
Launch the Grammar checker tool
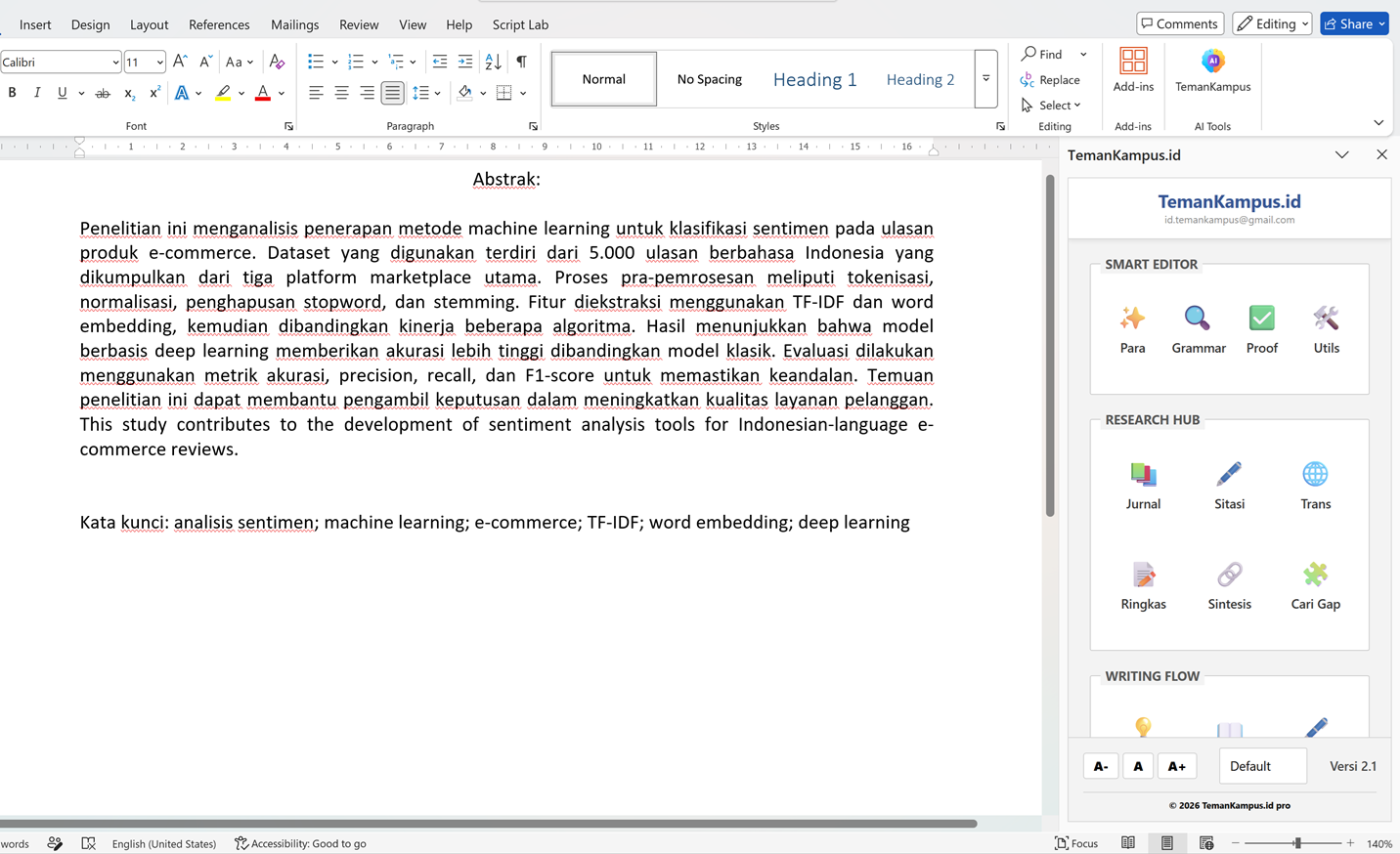[x=1199, y=329]
